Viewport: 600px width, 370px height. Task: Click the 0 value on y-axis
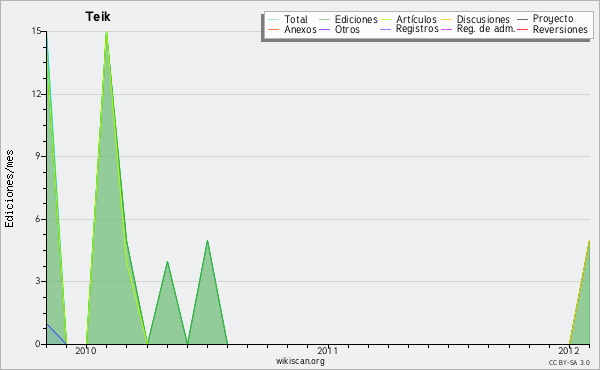tap(38, 344)
